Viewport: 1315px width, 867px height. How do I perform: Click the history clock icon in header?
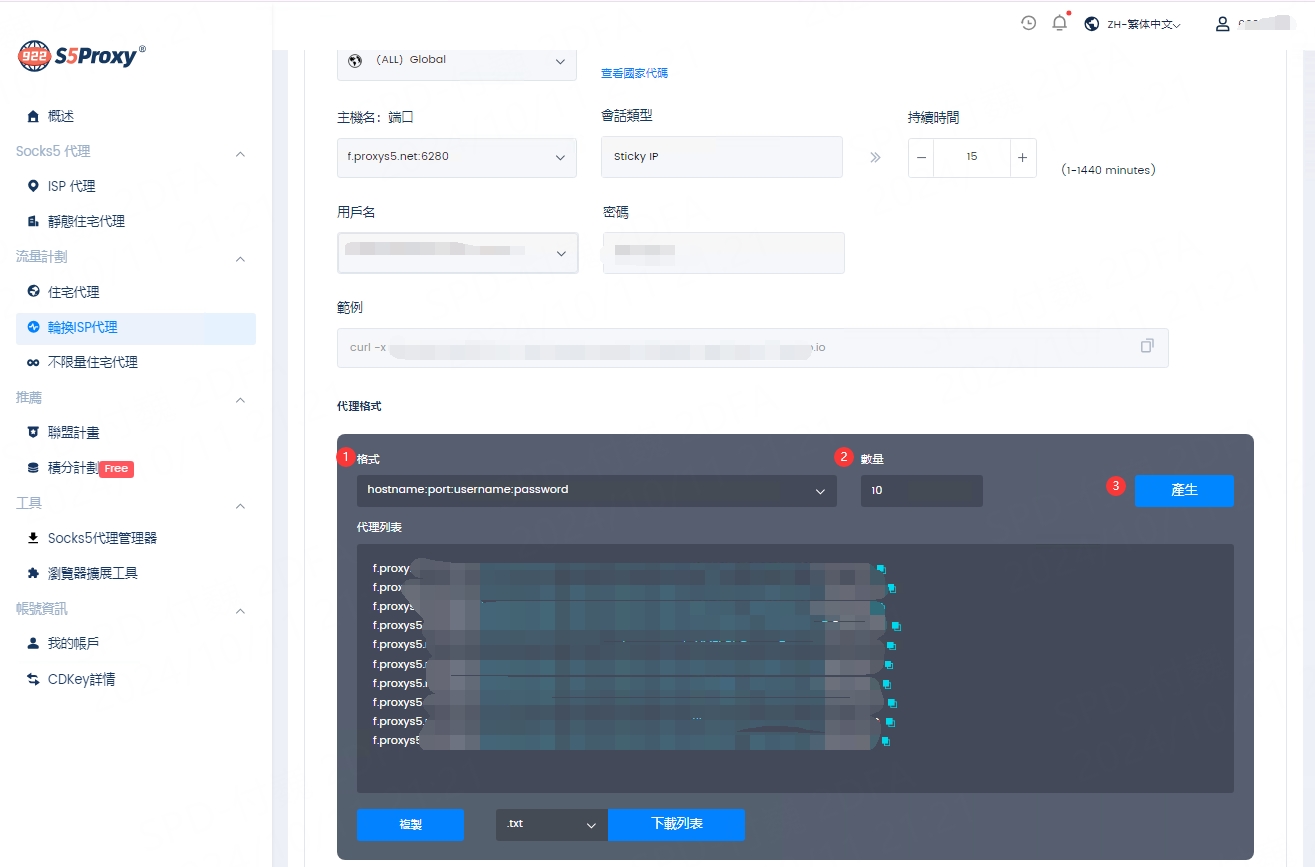[1028, 23]
